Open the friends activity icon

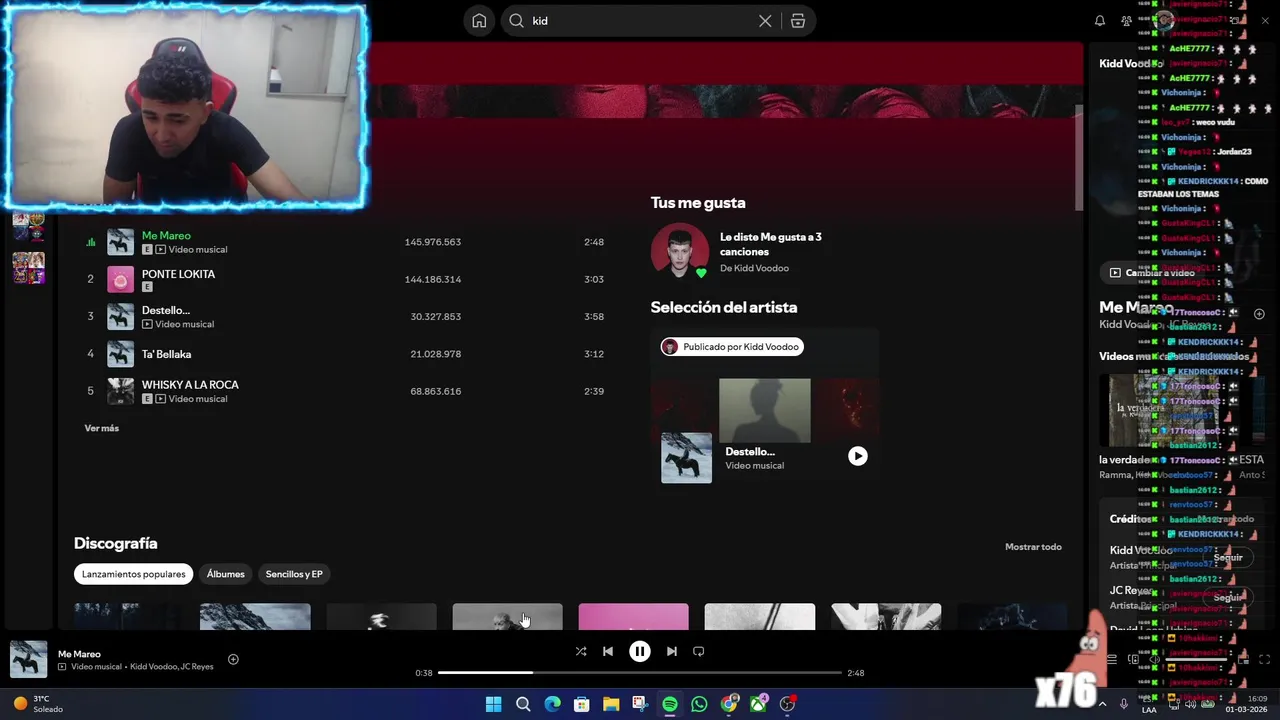[x=1127, y=21]
